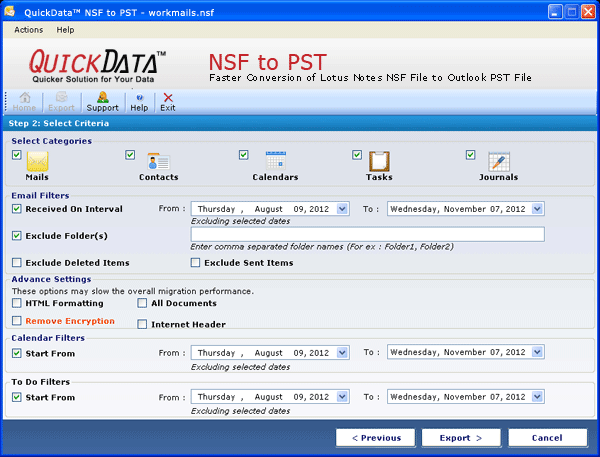This screenshot has height=457, width=600.
Task: Enable HTML Formatting option
Action: pos(16,303)
